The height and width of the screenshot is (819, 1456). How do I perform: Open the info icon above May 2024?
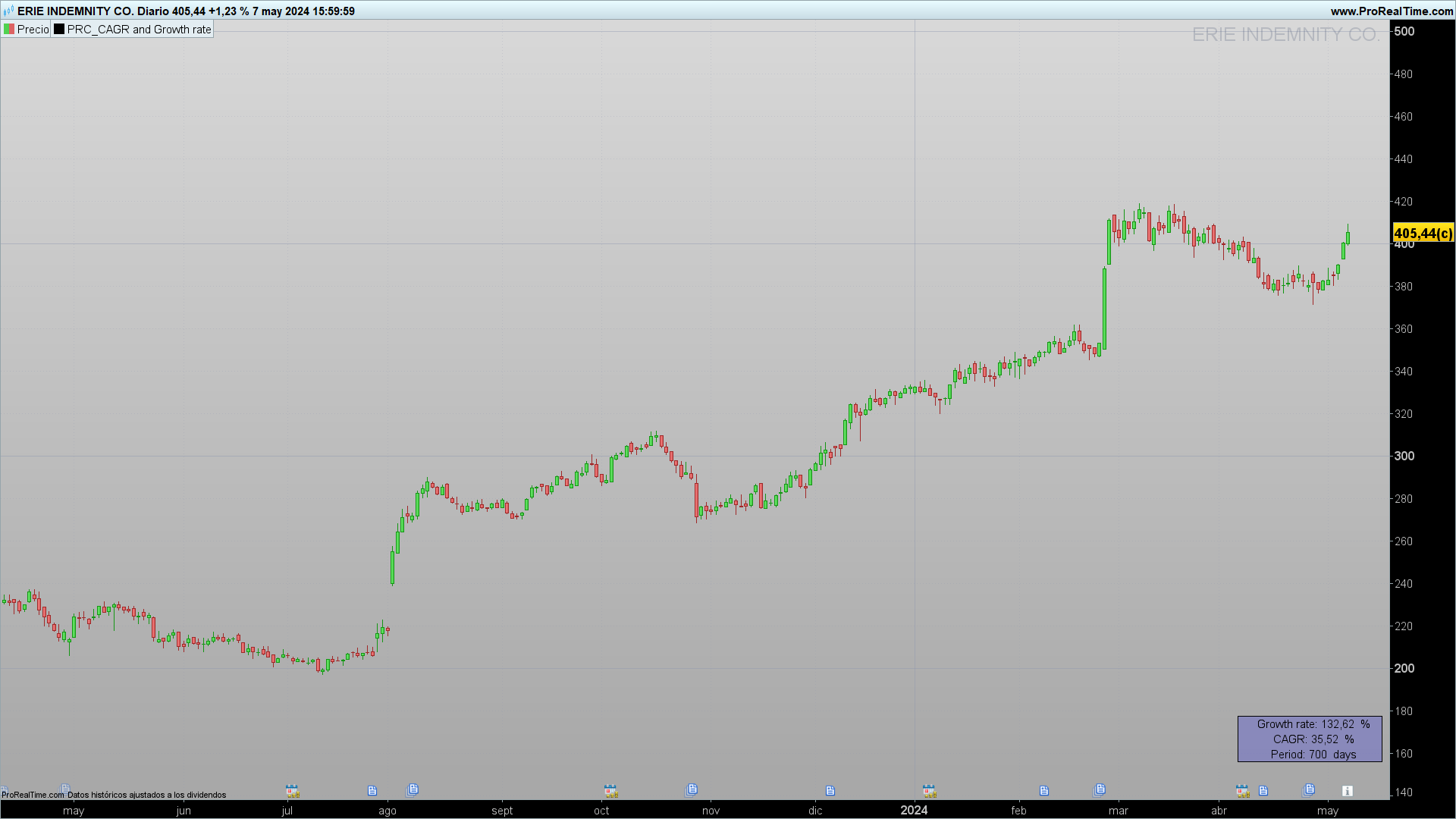pos(1348,791)
